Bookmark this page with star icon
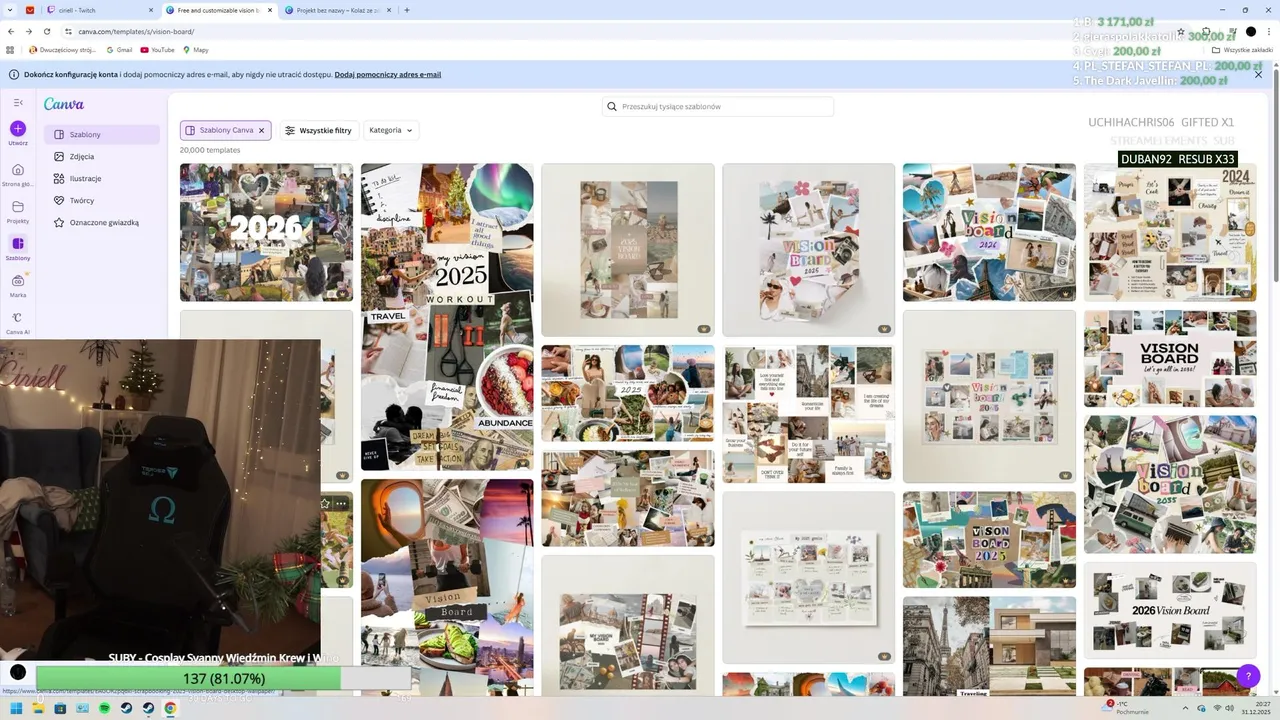 [1181, 31]
